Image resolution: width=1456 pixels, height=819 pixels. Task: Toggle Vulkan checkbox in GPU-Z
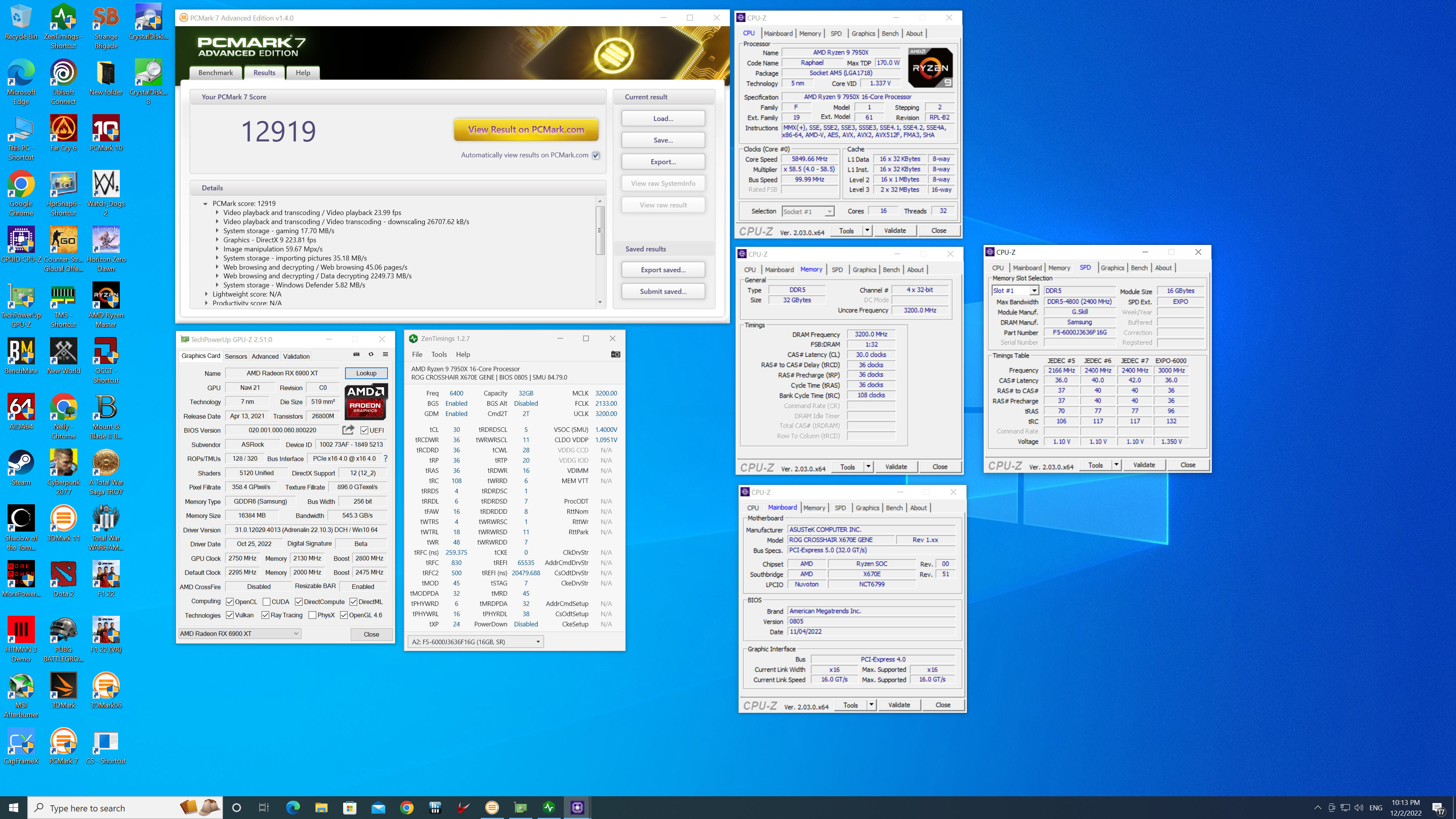[x=229, y=615]
